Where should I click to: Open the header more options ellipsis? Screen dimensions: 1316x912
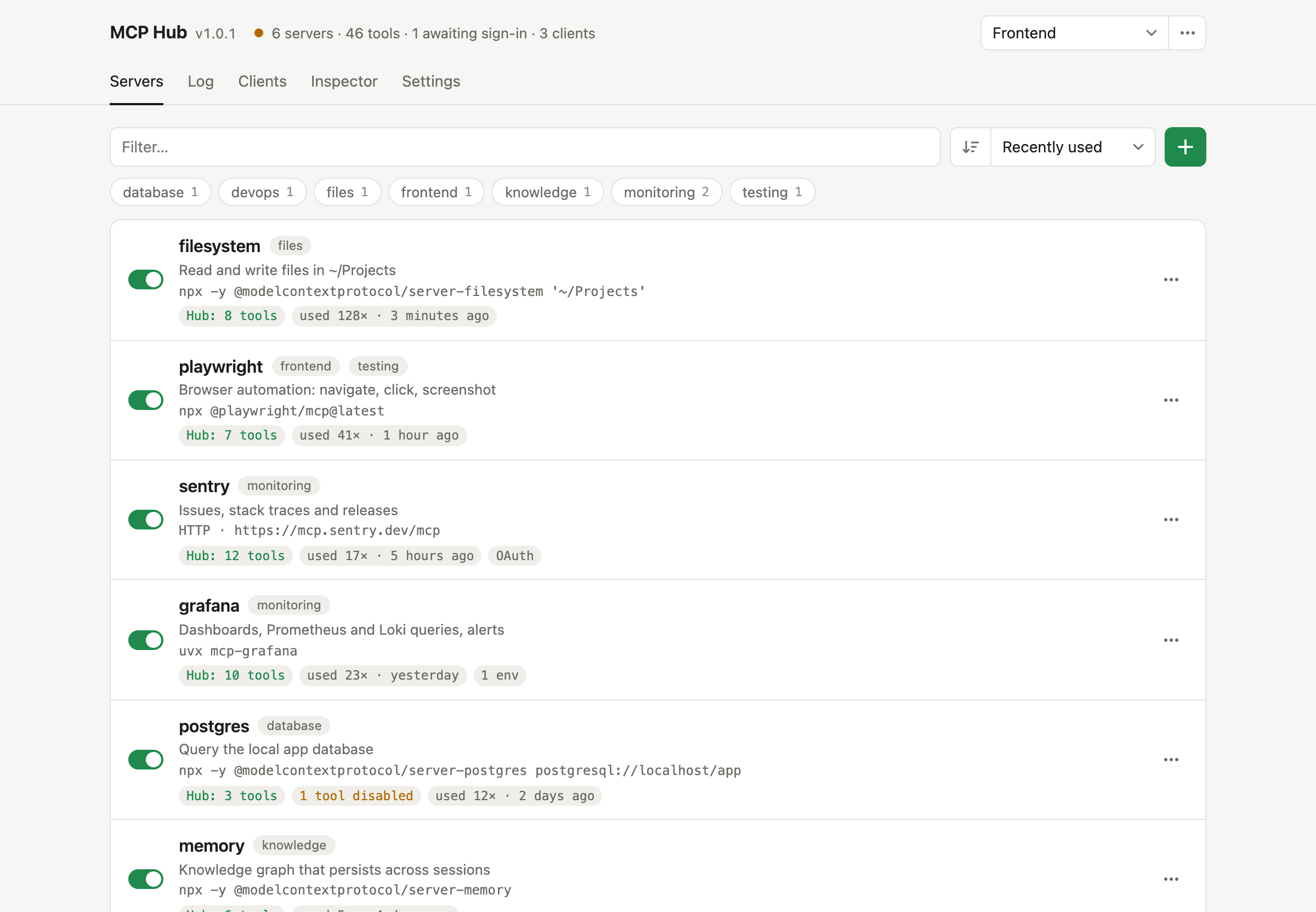[1187, 33]
